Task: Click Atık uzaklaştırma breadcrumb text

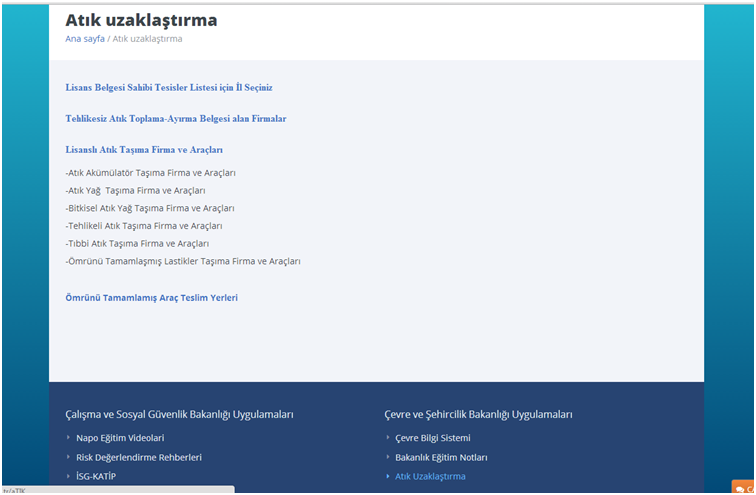Action: [x=147, y=39]
